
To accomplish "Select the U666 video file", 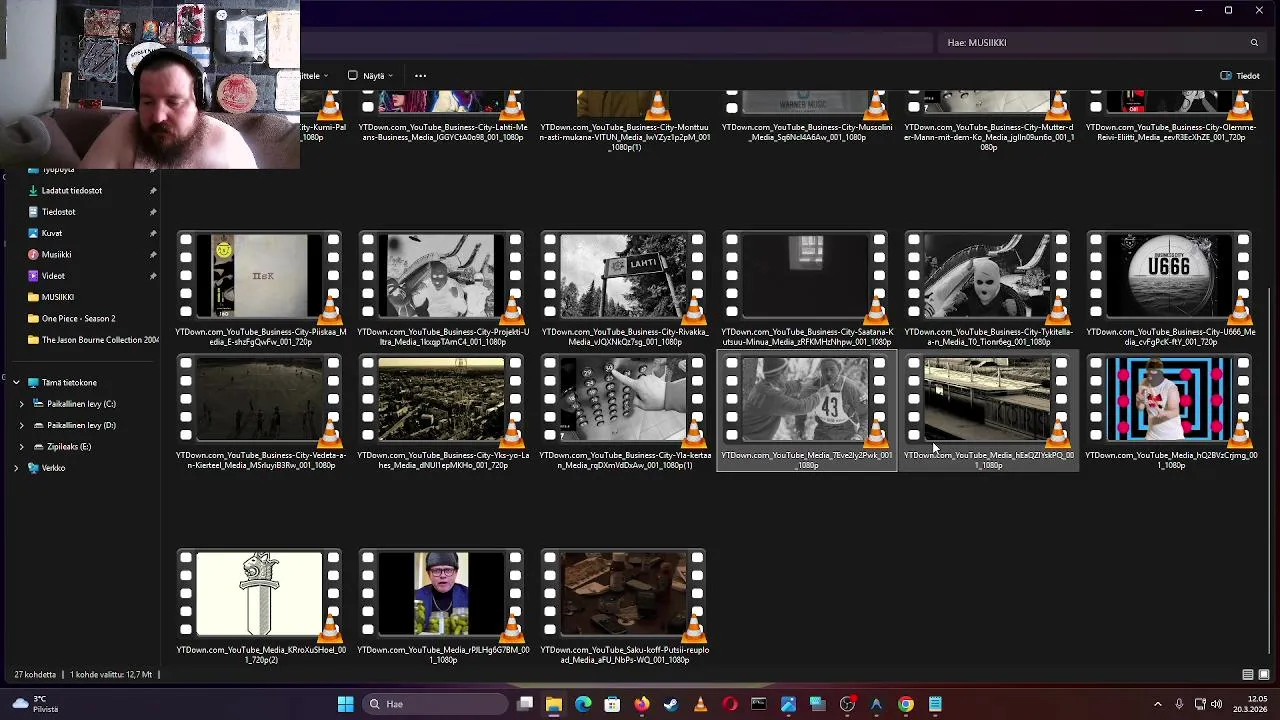I will click(x=1170, y=290).
